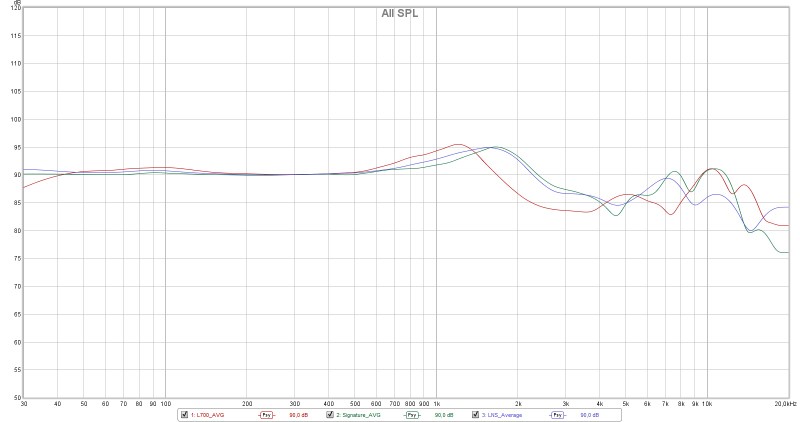800x422 pixels.
Task: Click the dB unit label above the vertical axis
Action: click(x=17, y=3)
